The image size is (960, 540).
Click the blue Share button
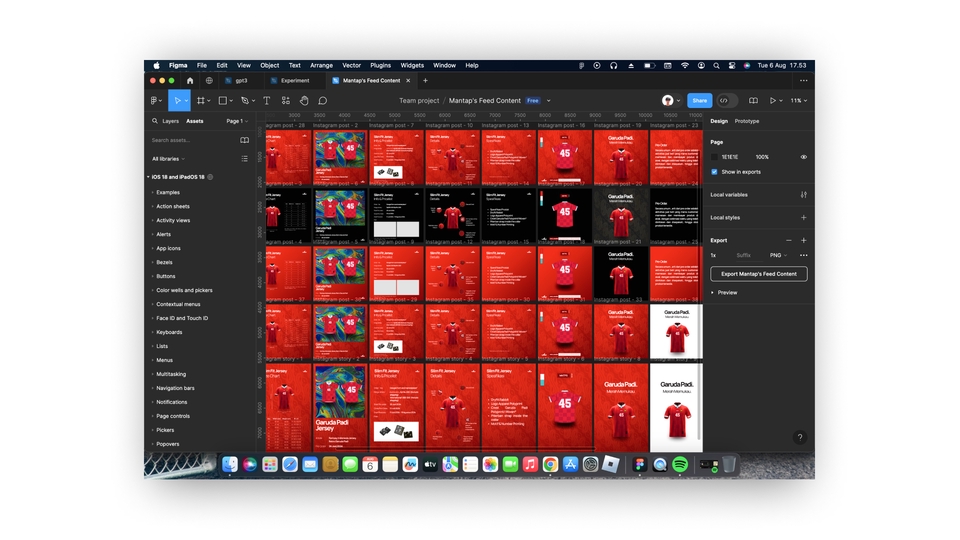[699, 100]
